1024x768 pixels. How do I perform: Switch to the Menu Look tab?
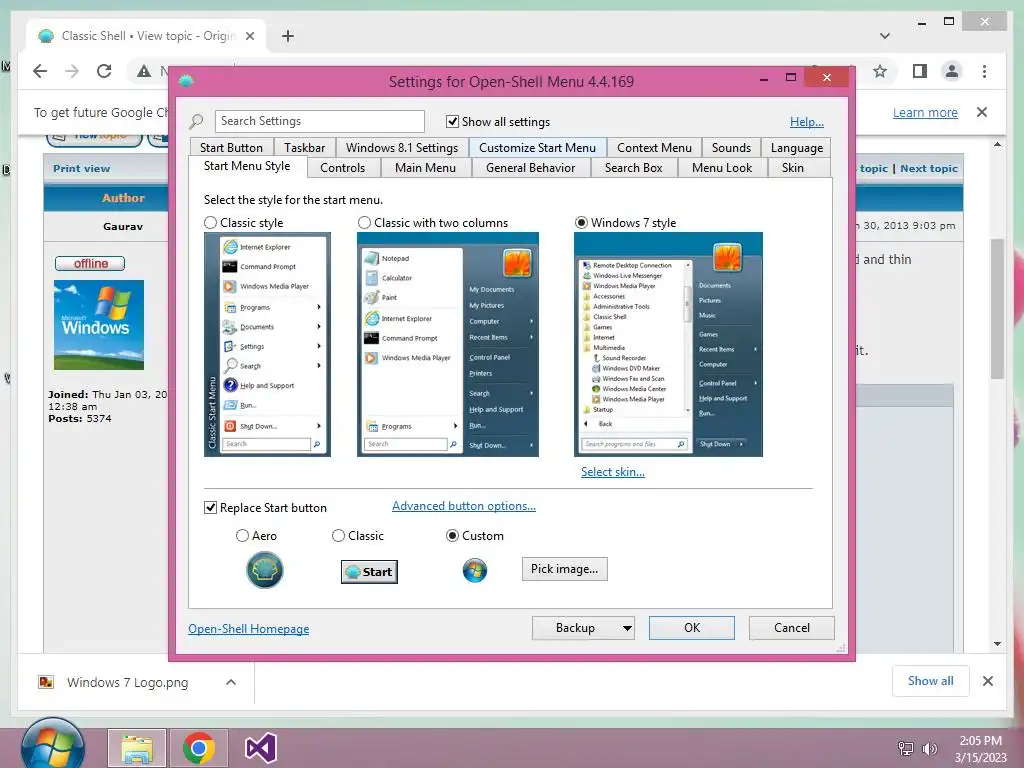click(722, 168)
